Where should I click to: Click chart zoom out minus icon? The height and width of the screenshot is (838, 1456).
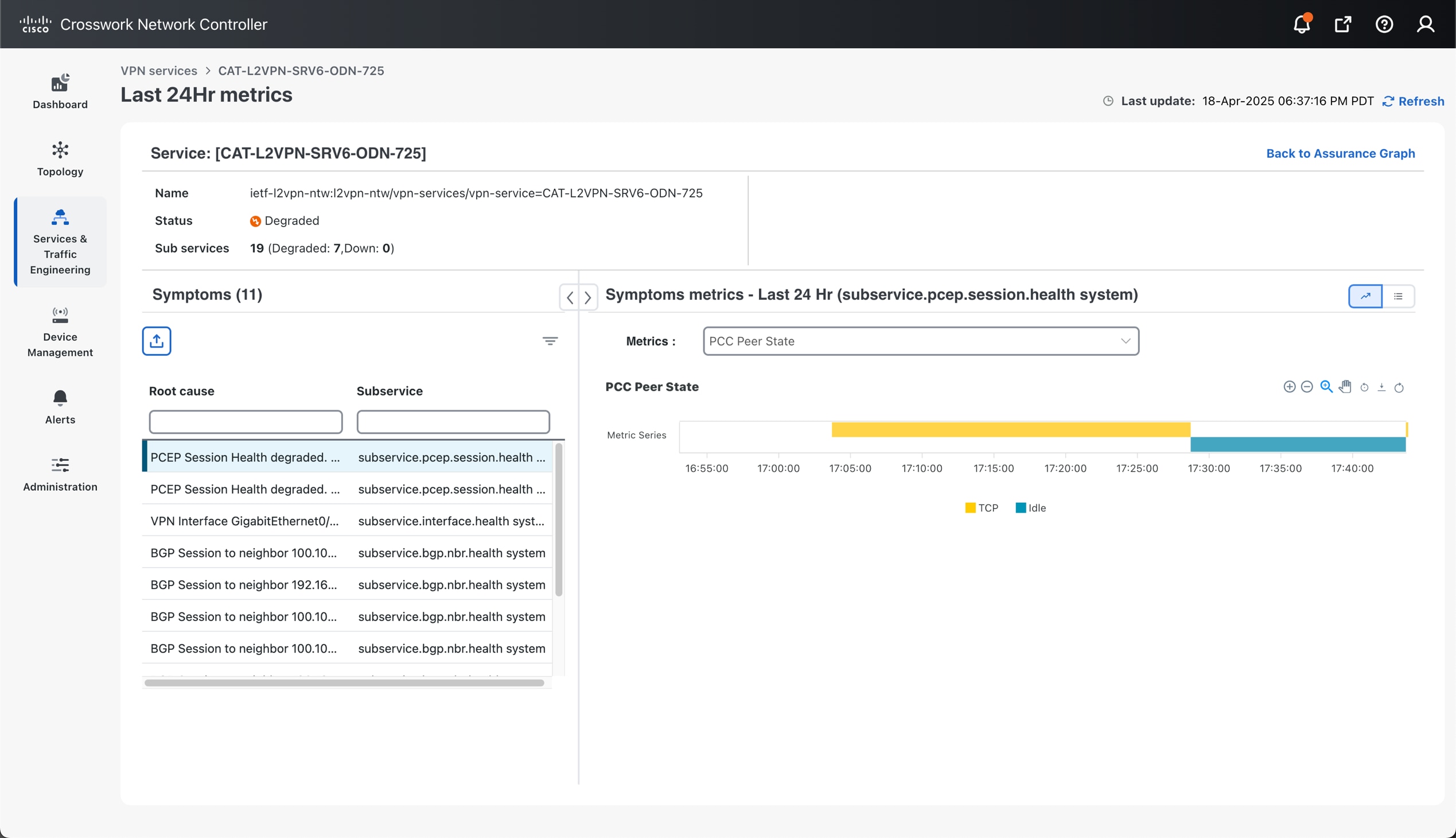coord(1307,387)
